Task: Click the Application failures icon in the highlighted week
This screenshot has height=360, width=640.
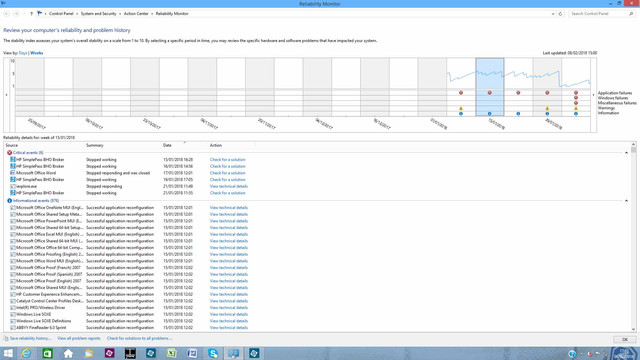Action: [489, 93]
